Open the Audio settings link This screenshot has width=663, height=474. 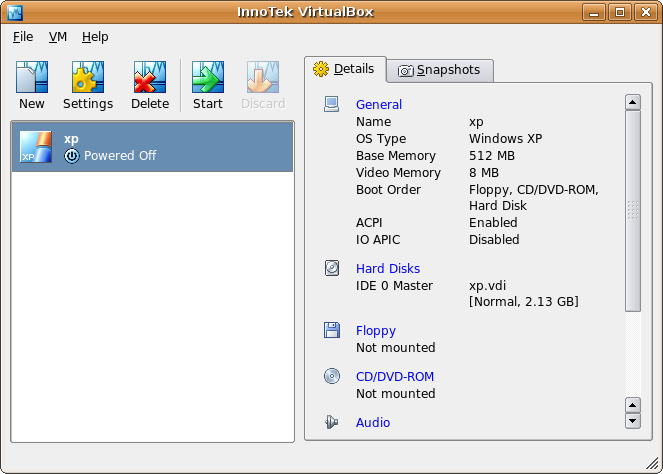(x=373, y=422)
